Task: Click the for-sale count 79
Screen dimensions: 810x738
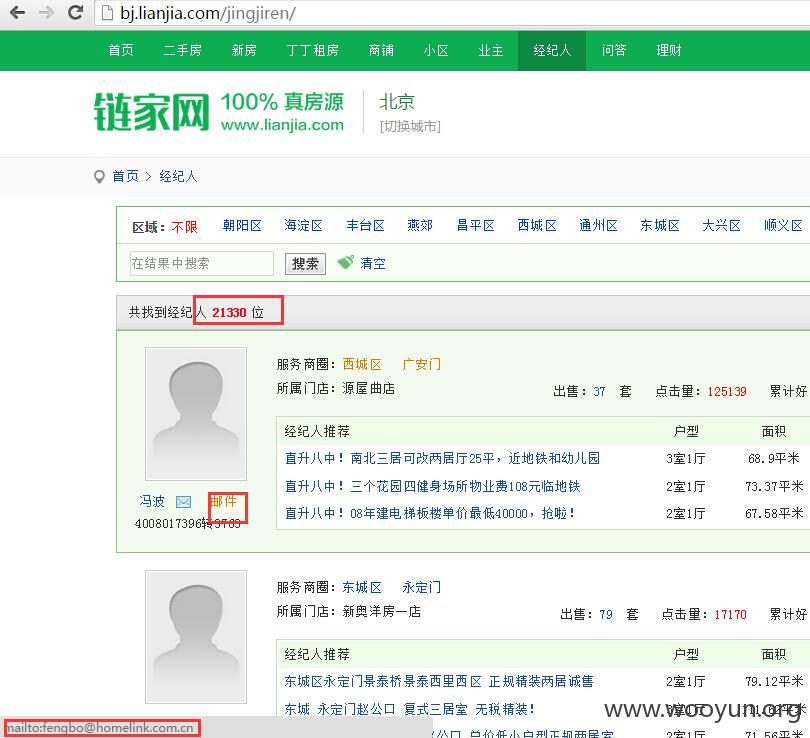Action: 606,615
